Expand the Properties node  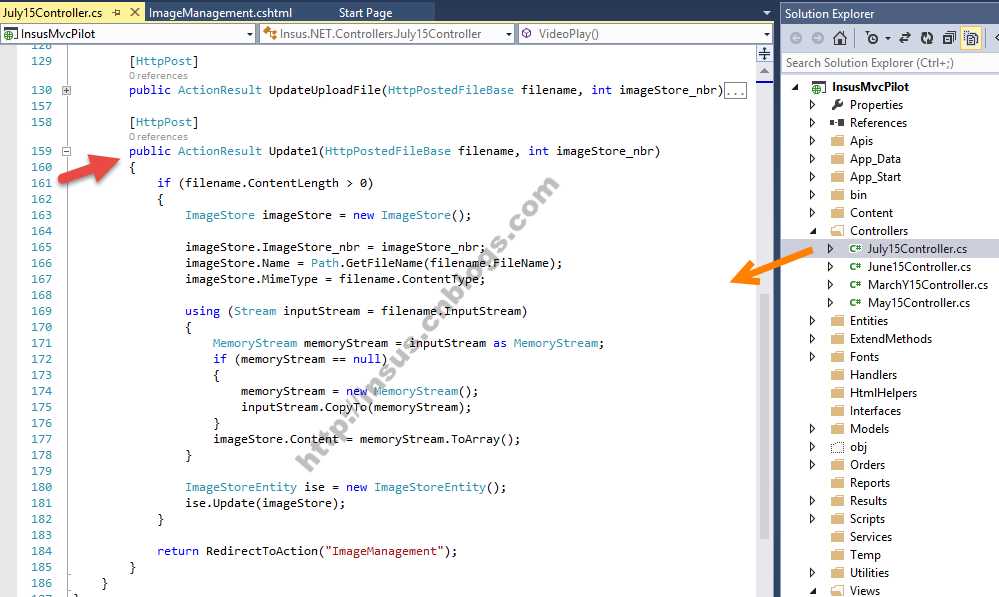point(812,104)
